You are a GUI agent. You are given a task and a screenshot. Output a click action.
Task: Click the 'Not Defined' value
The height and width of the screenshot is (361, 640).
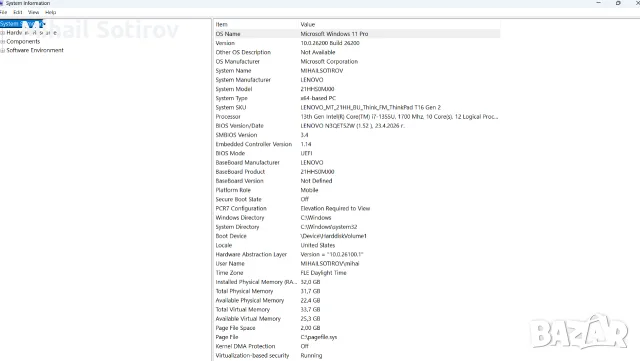(x=316, y=181)
